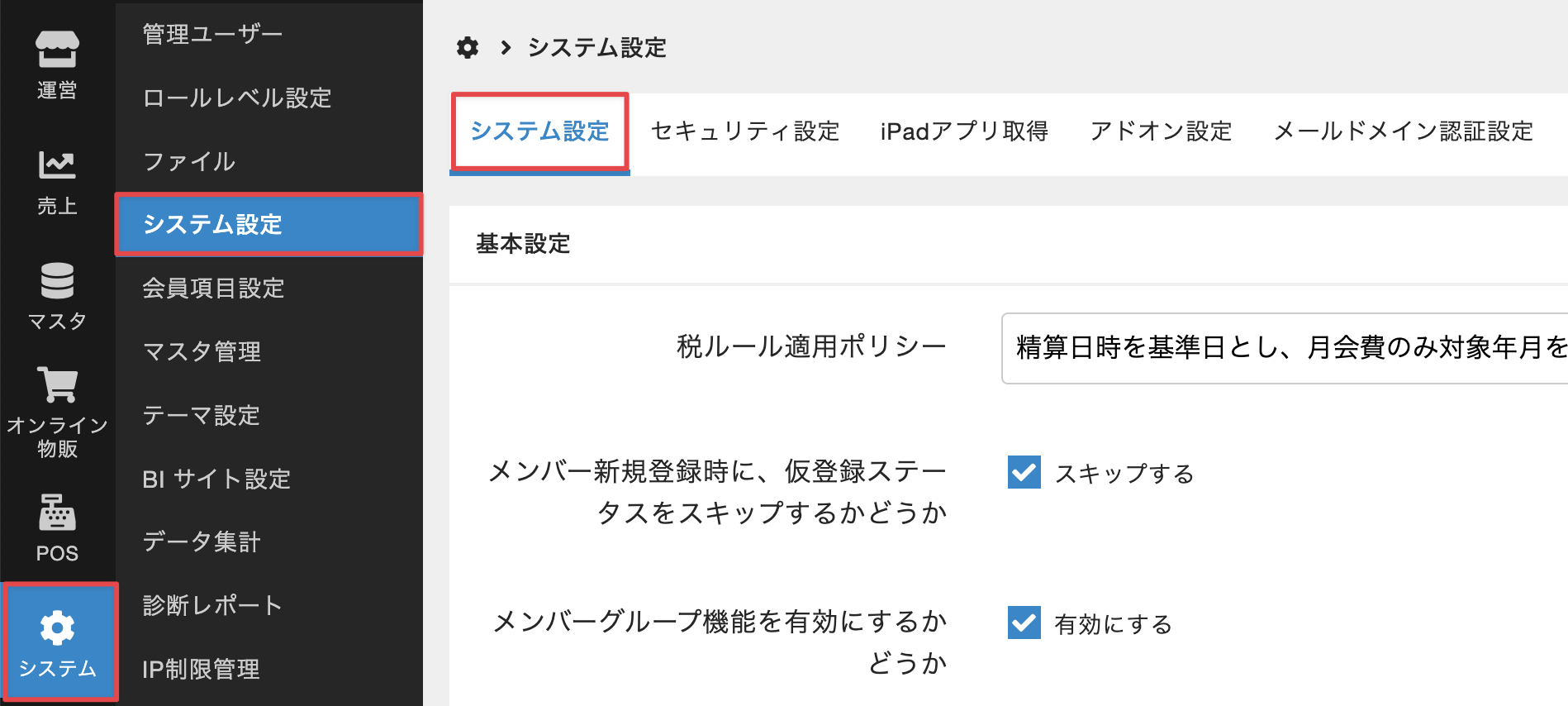Open the オンライン物販 cart icon

click(57, 384)
